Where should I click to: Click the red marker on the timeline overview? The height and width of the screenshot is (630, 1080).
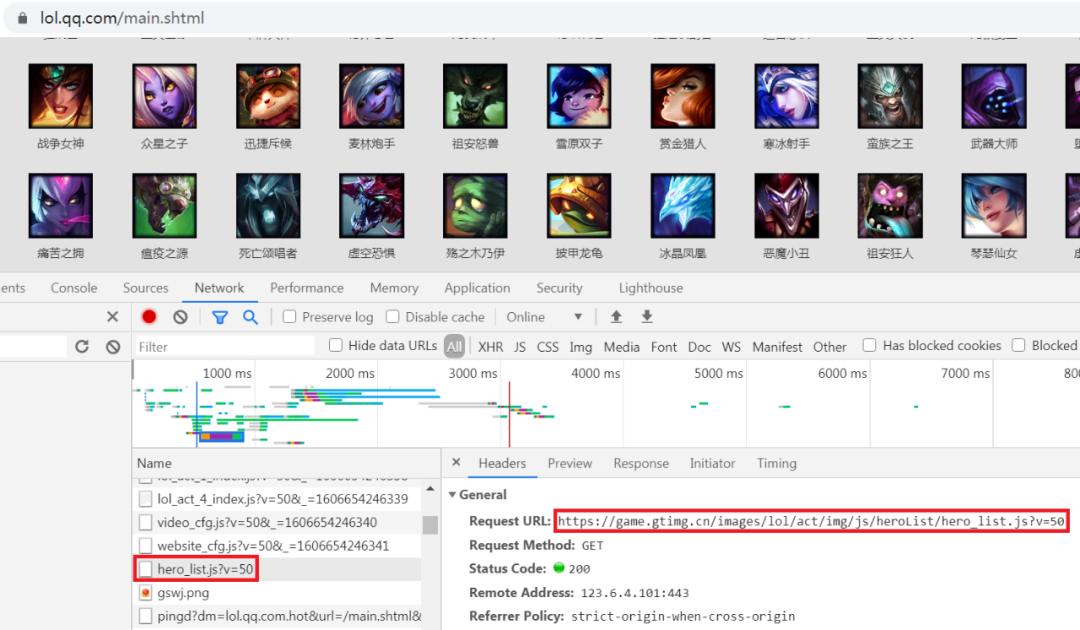pos(509,413)
